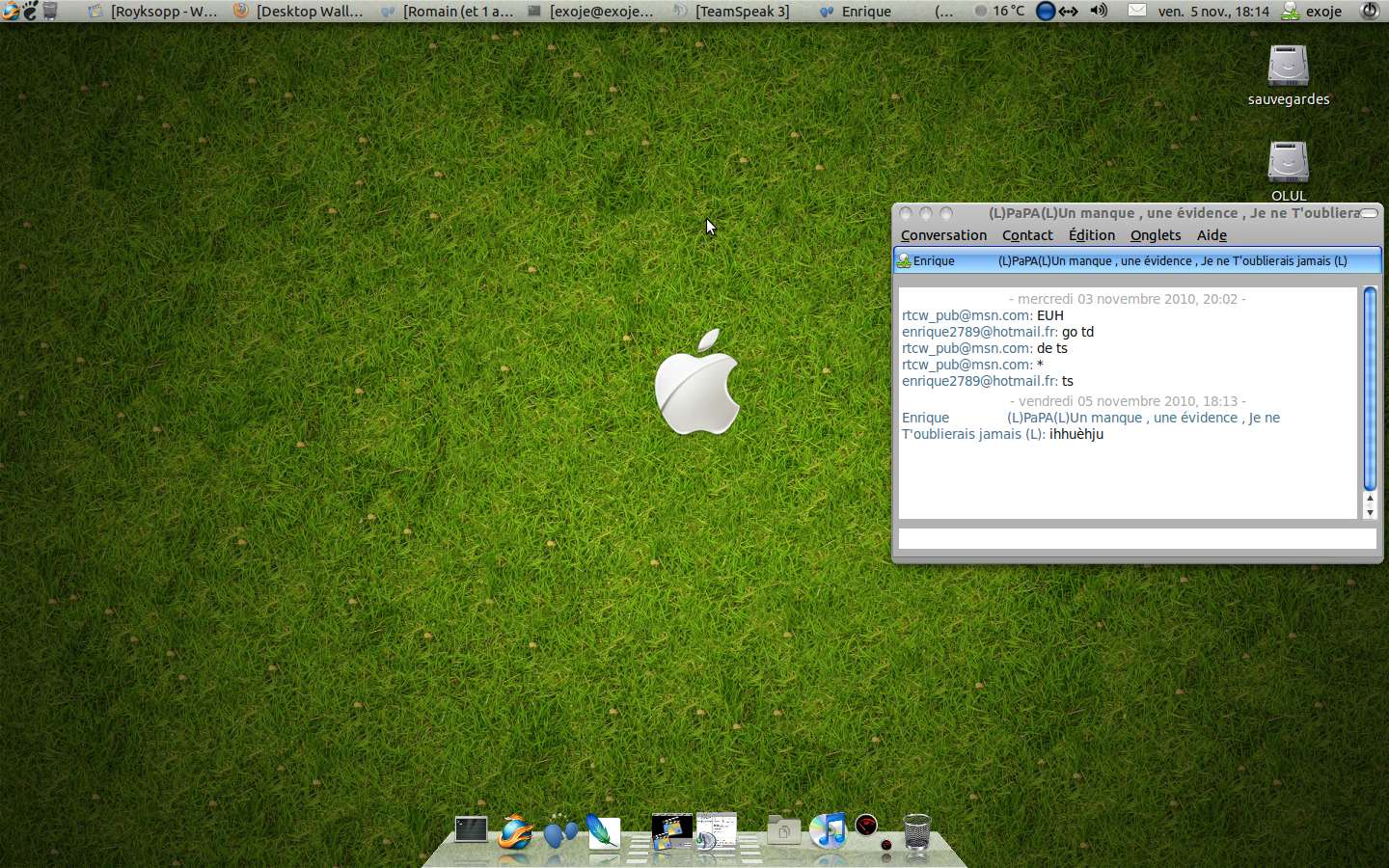Click the chat scrollbar down arrow

point(1370,512)
